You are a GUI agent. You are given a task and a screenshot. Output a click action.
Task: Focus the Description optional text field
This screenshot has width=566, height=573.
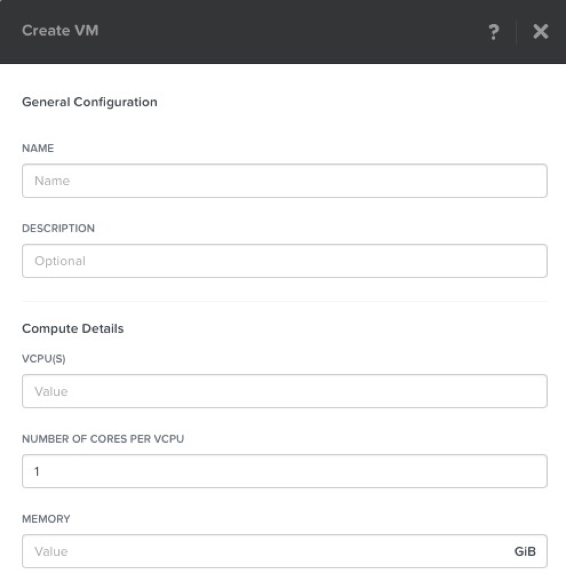click(285, 261)
